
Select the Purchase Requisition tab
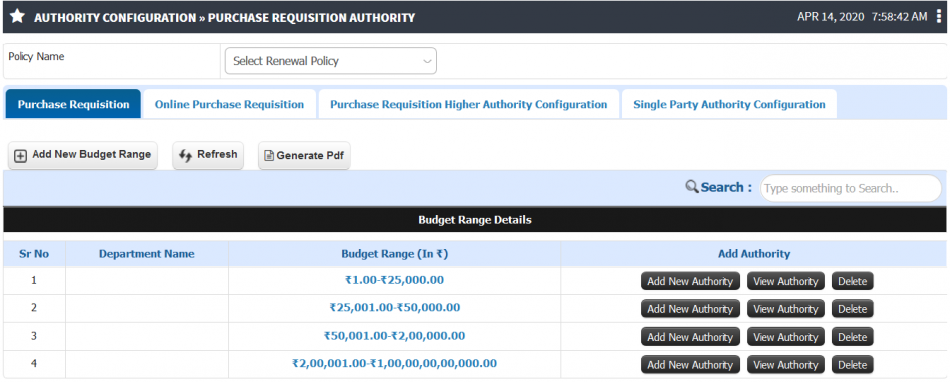(x=73, y=104)
